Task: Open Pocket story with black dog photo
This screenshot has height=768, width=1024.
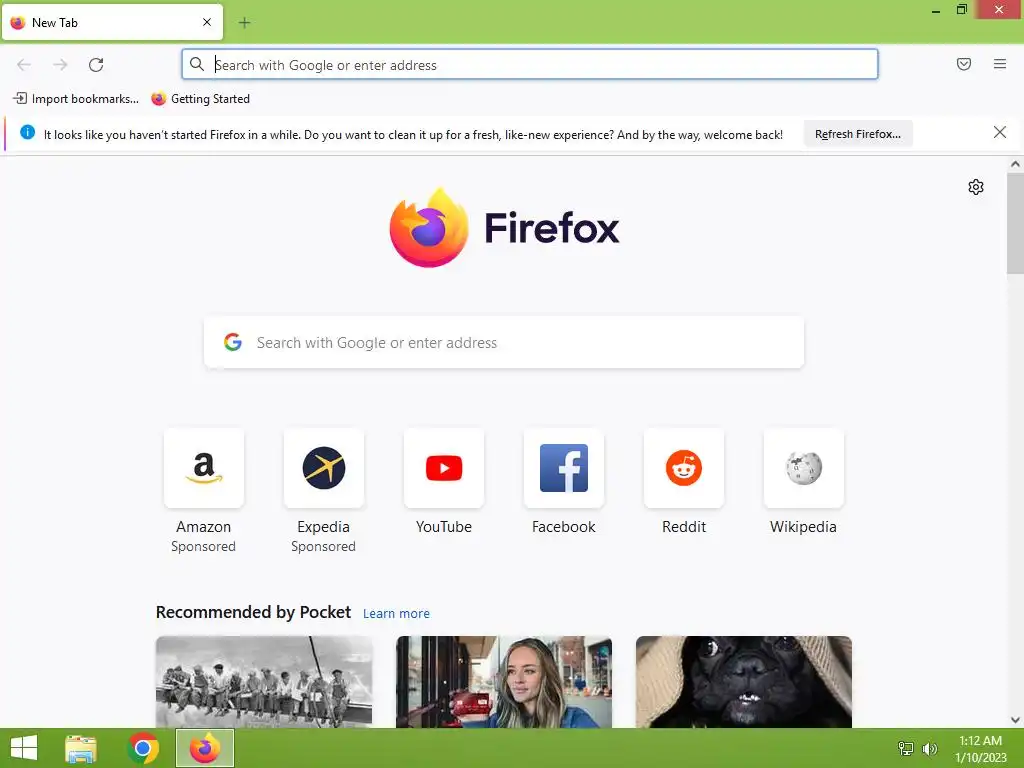Action: [x=744, y=682]
